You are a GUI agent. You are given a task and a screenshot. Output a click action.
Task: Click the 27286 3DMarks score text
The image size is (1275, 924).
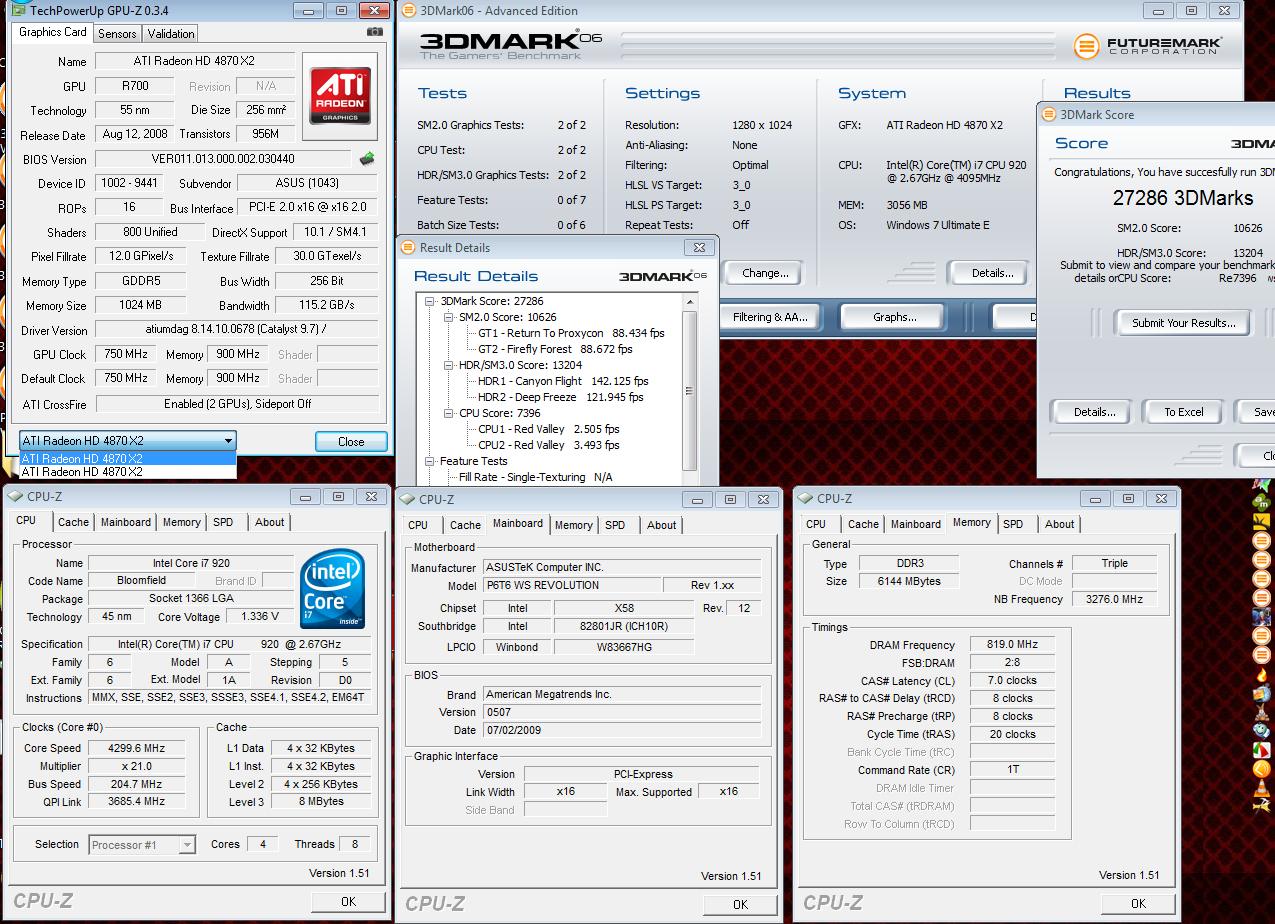point(1183,198)
